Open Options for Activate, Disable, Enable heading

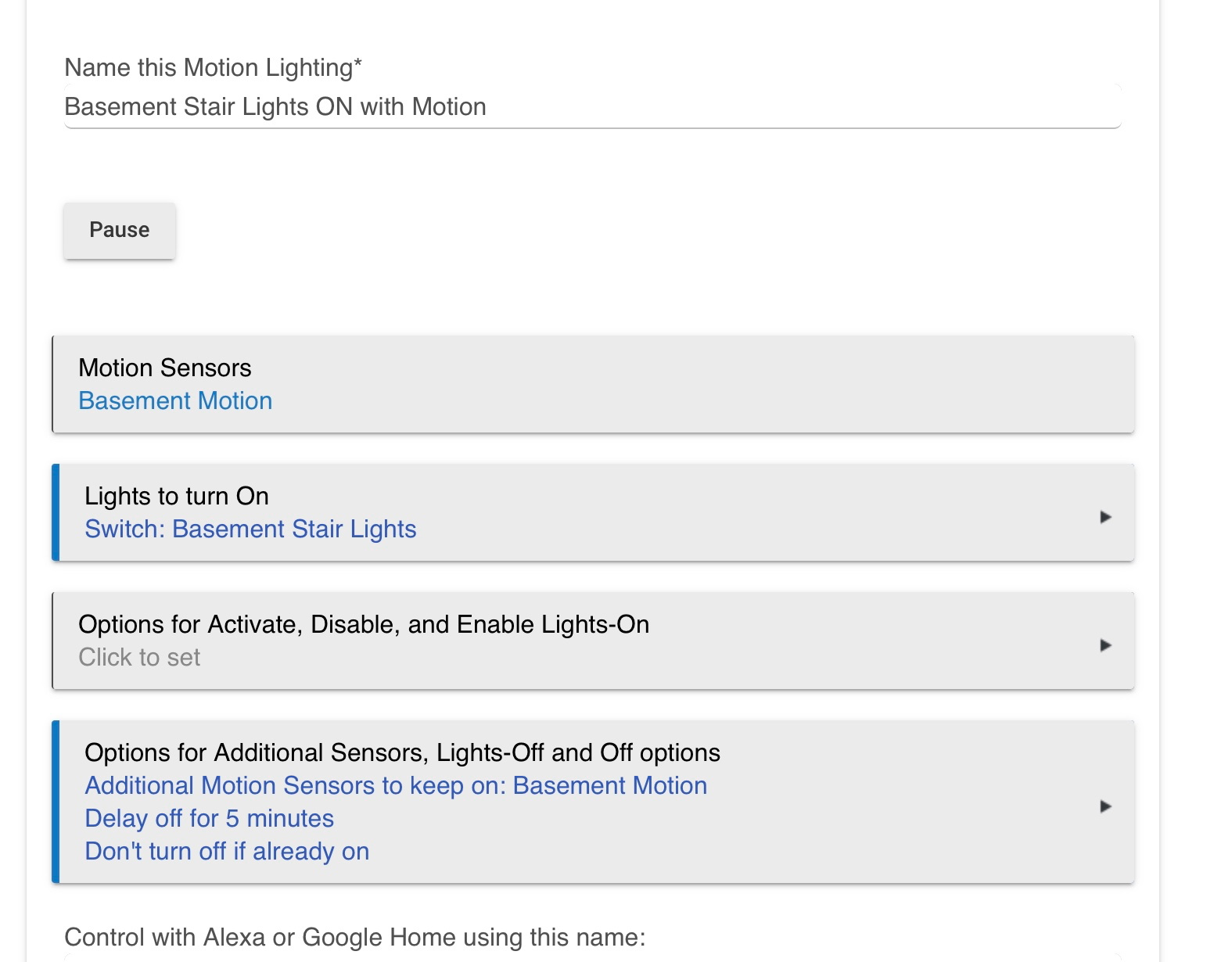(x=364, y=624)
